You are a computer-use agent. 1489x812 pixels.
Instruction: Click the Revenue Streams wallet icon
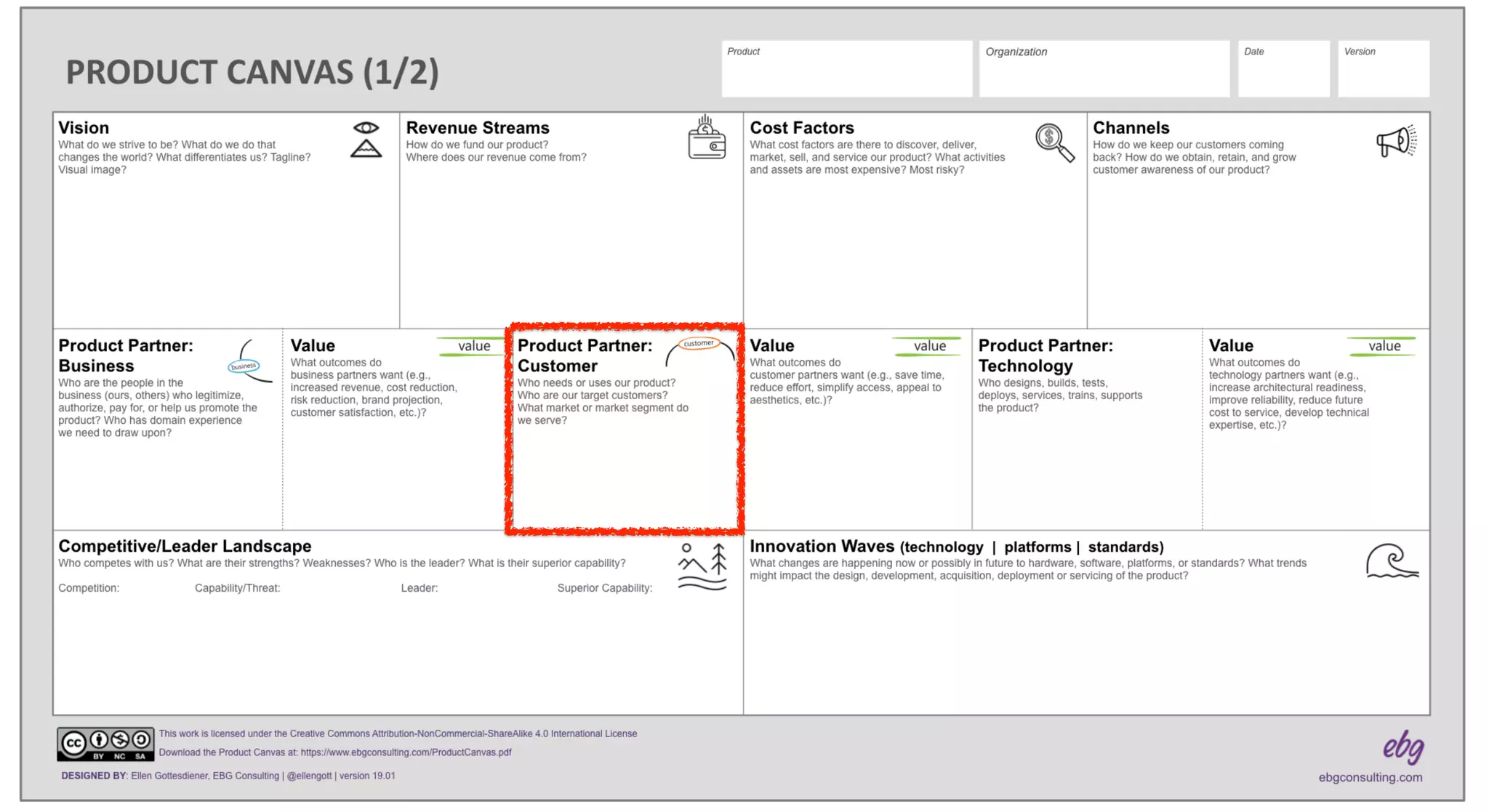(706, 138)
